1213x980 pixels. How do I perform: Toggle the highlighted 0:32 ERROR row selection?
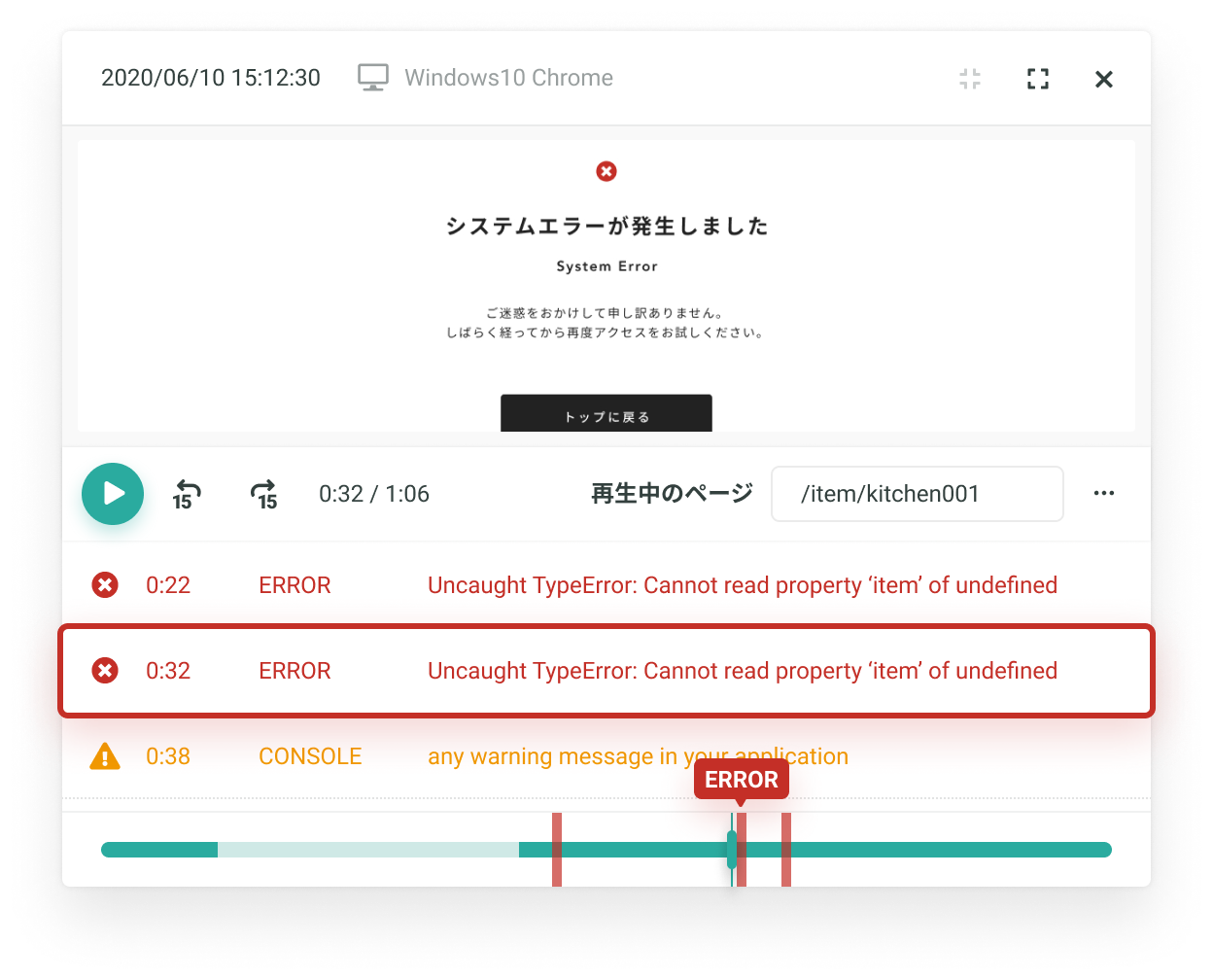click(x=606, y=670)
